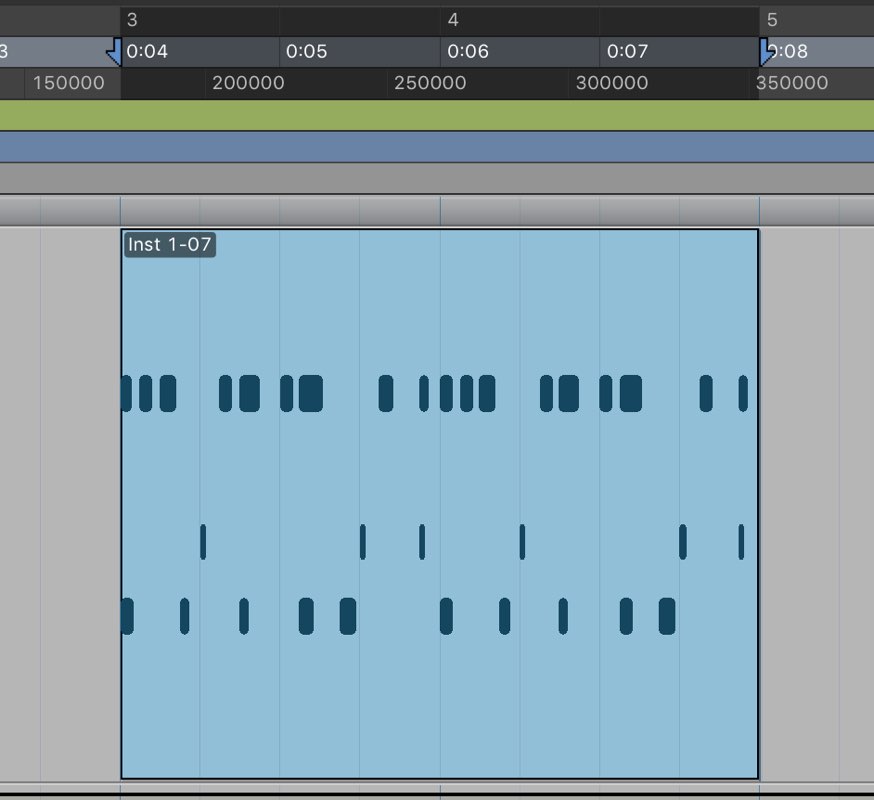This screenshot has width=874, height=800.
Task: Click 150000 in the samples ruler
Action: [69, 83]
